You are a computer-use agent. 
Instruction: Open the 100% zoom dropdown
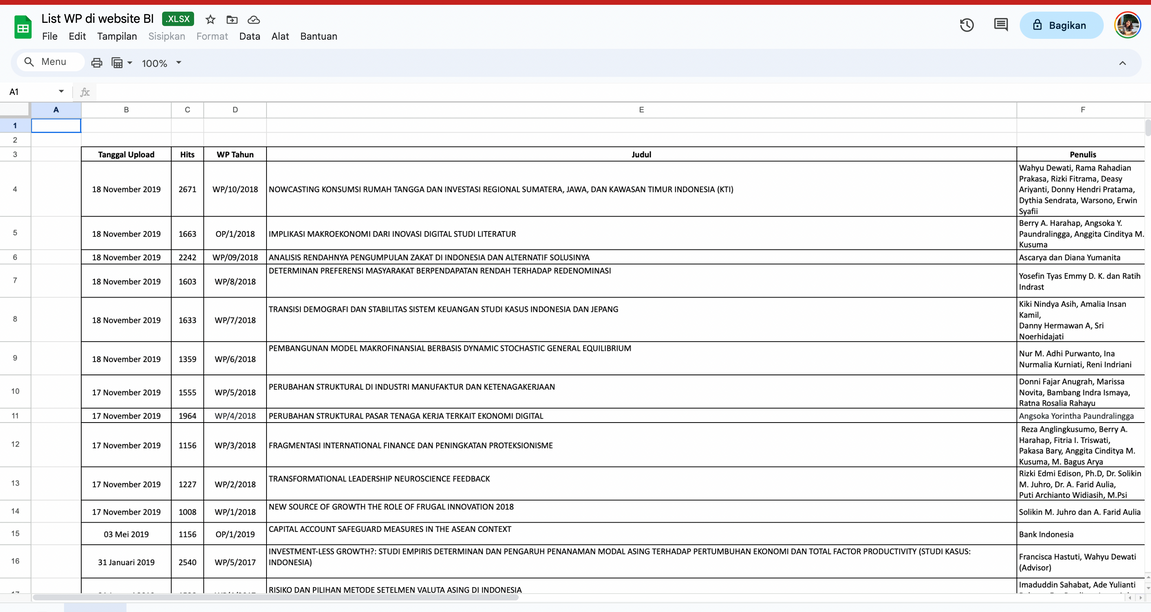click(x=161, y=63)
